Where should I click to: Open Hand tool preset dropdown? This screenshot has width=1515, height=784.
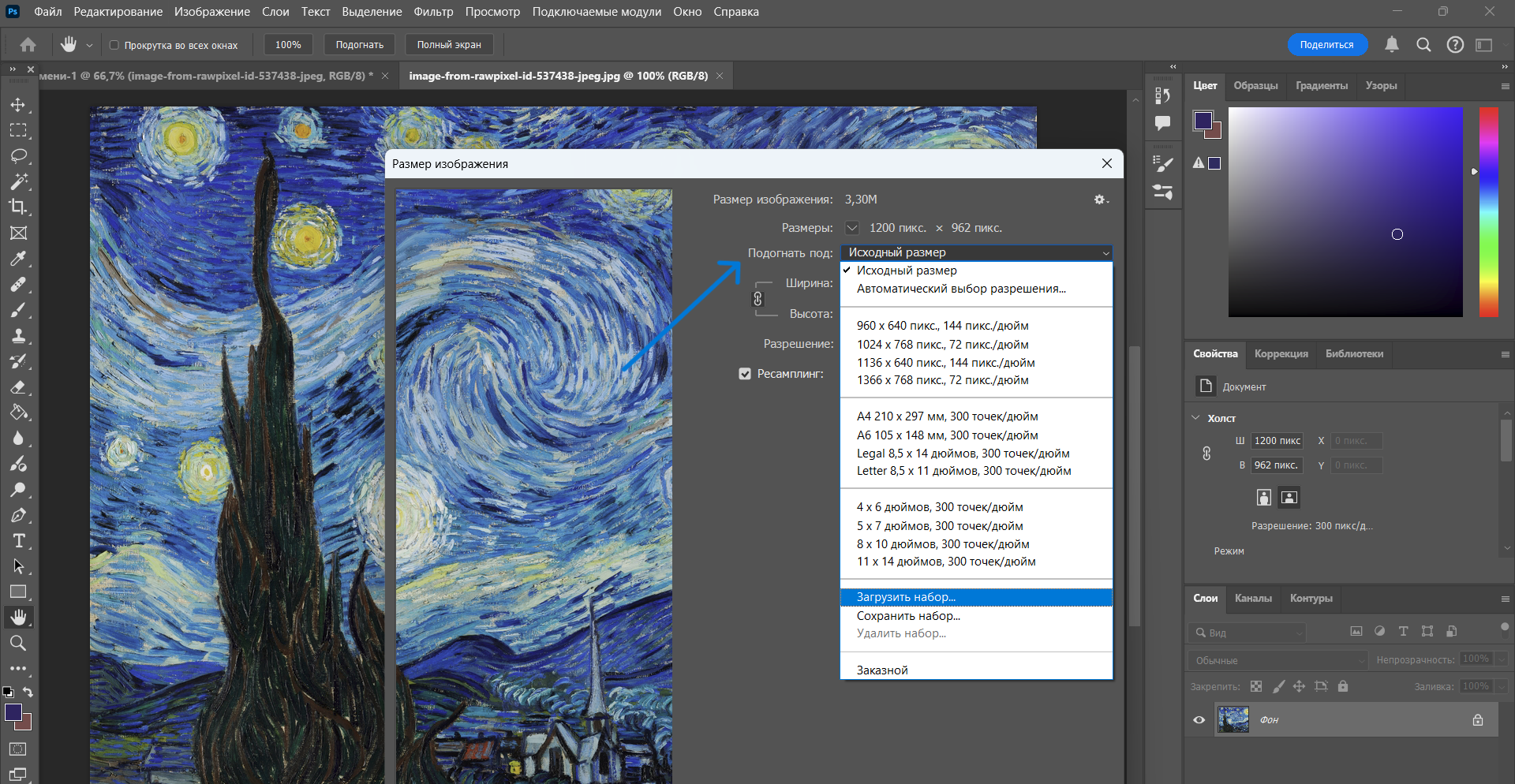coord(89,46)
